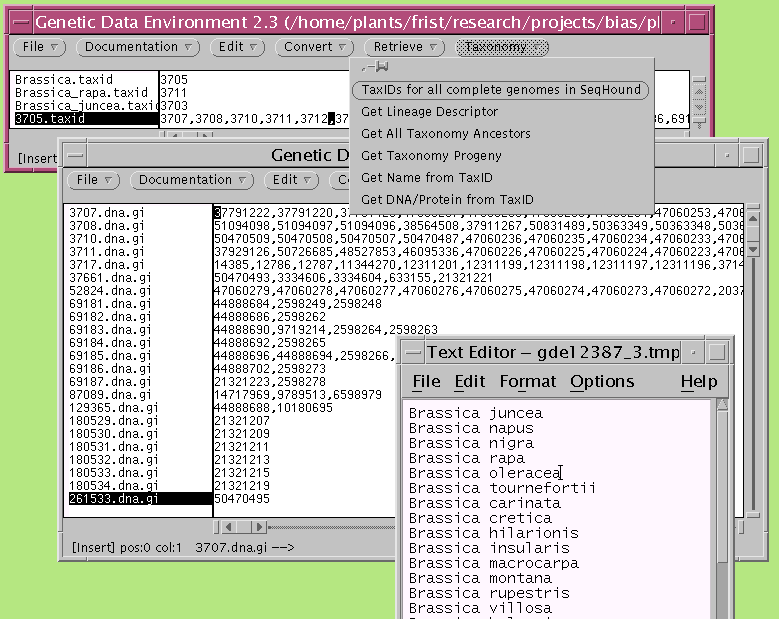Select 87089.dna.gi in sequence list
Image resolution: width=779 pixels, height=619 pixels.
tap(110, 395)
